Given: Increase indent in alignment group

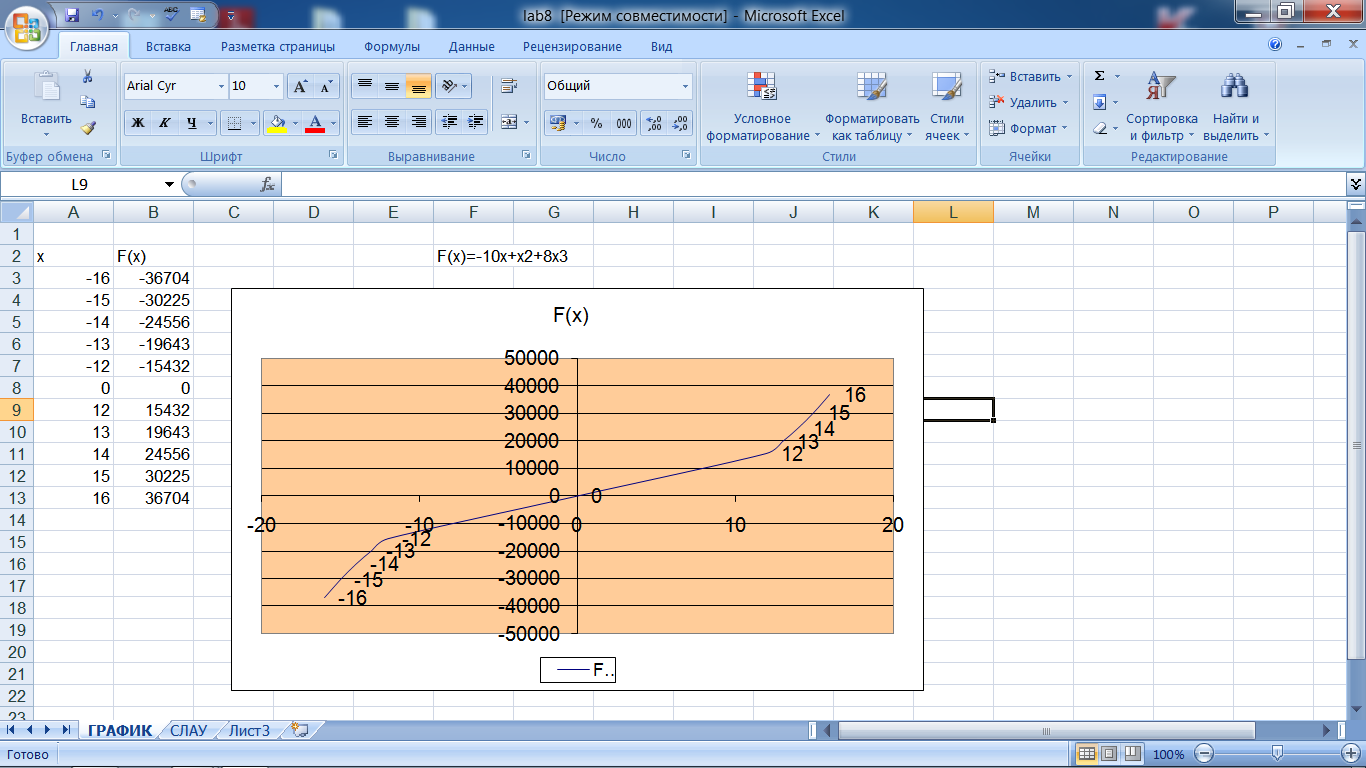Looking at the screenshot, I should (x=476, y=122).
